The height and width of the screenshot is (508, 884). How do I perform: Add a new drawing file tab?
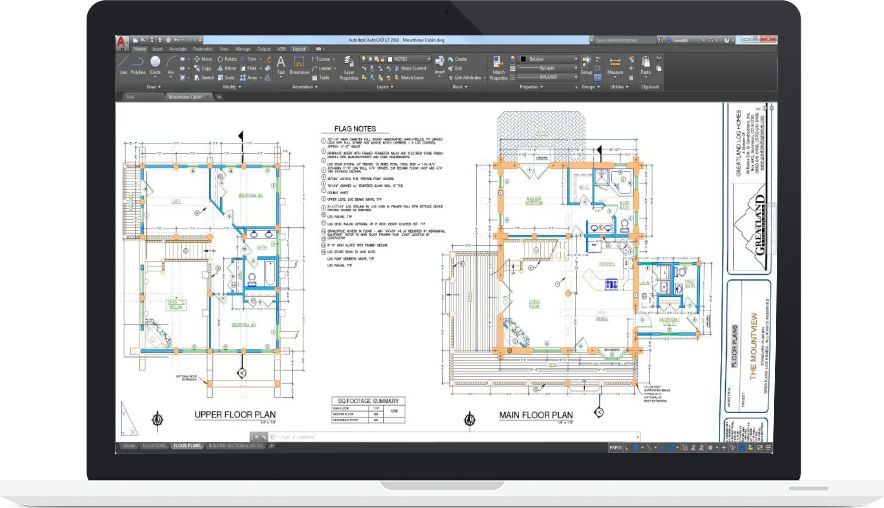[x=219, y=97]
